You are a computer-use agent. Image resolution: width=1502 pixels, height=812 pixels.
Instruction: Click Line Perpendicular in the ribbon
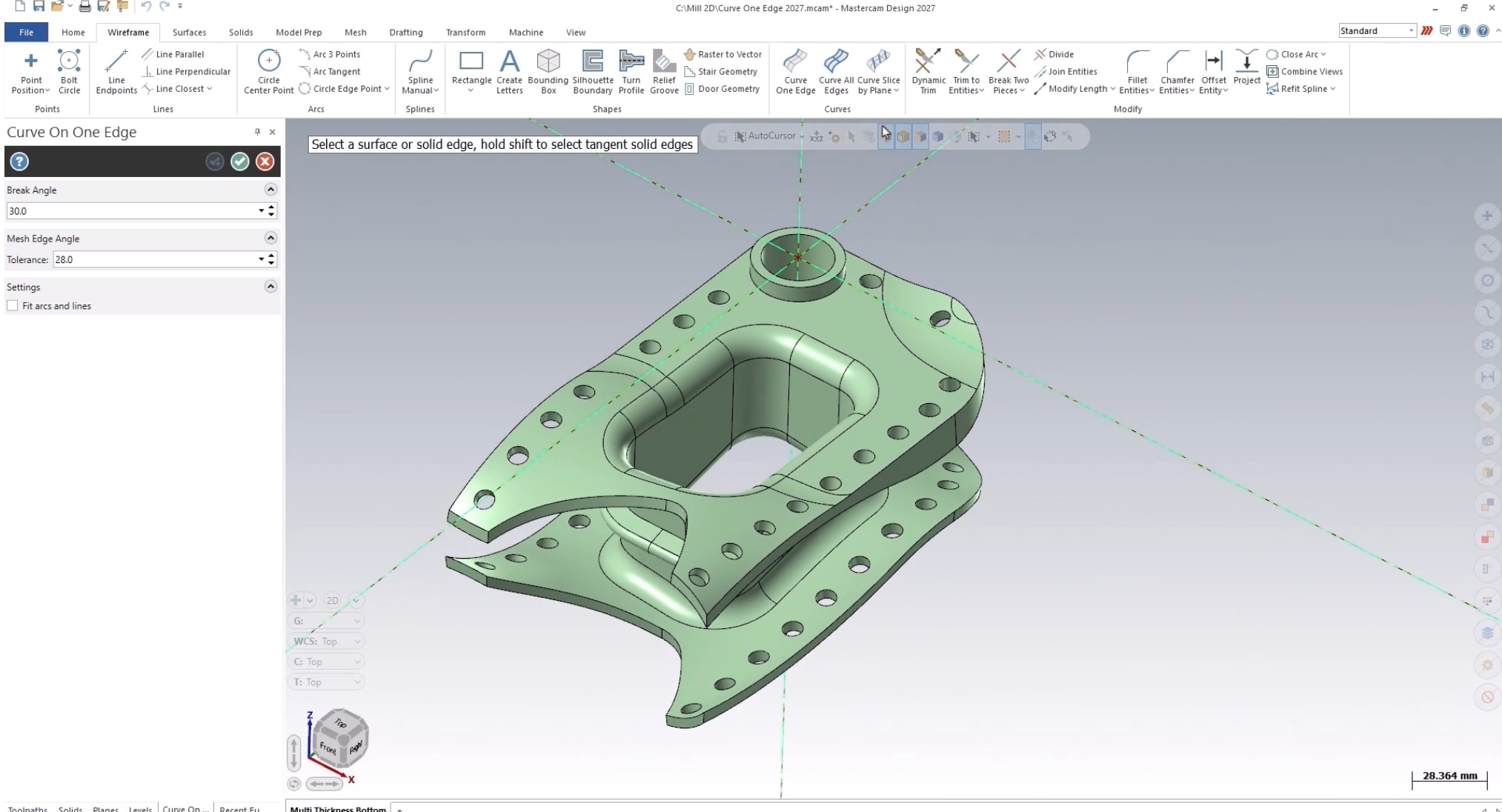(x=186, y=71)
